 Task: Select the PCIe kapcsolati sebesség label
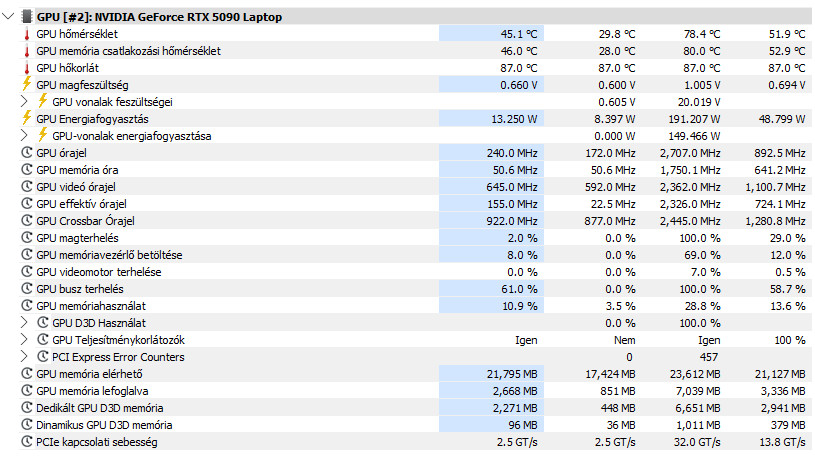tap(97, 442)
